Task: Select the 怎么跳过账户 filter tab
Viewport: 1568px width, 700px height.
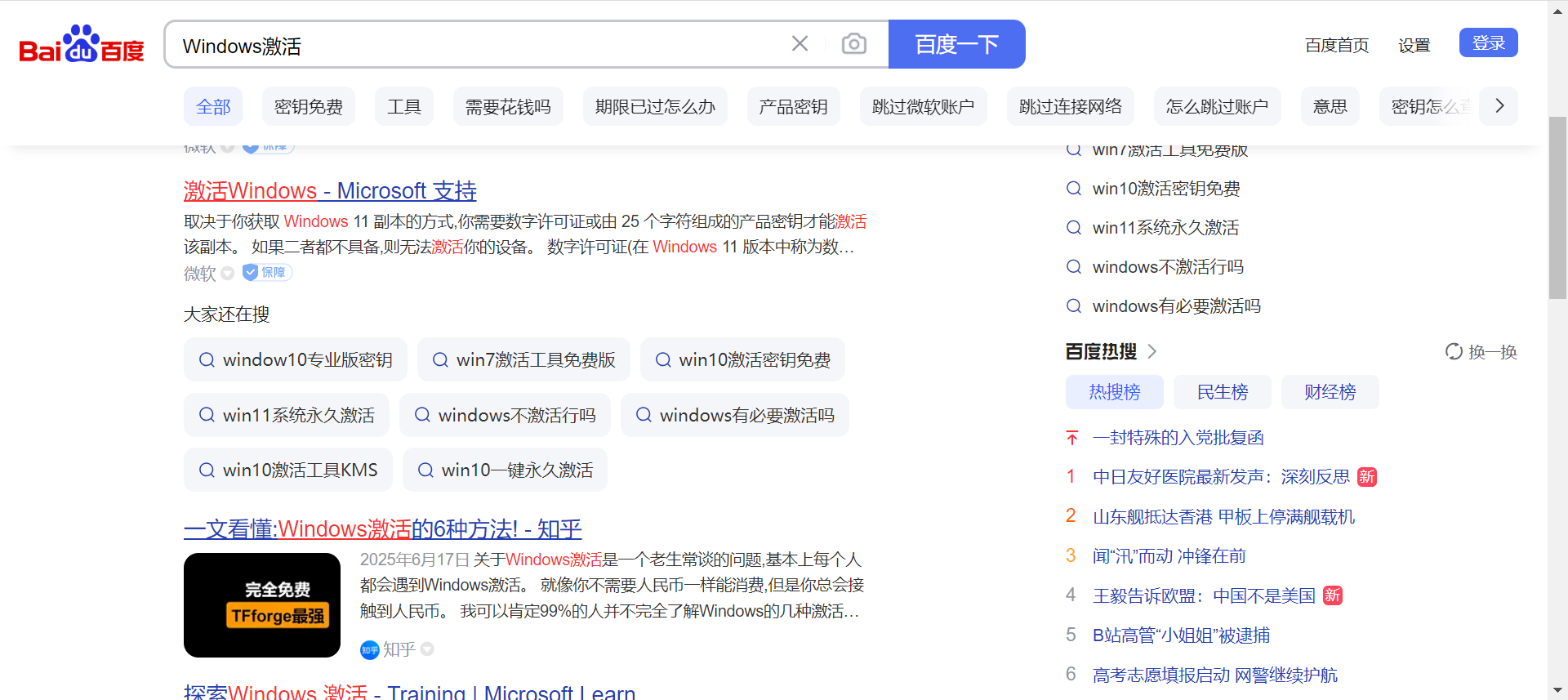Action: [x=1217, y=106]
